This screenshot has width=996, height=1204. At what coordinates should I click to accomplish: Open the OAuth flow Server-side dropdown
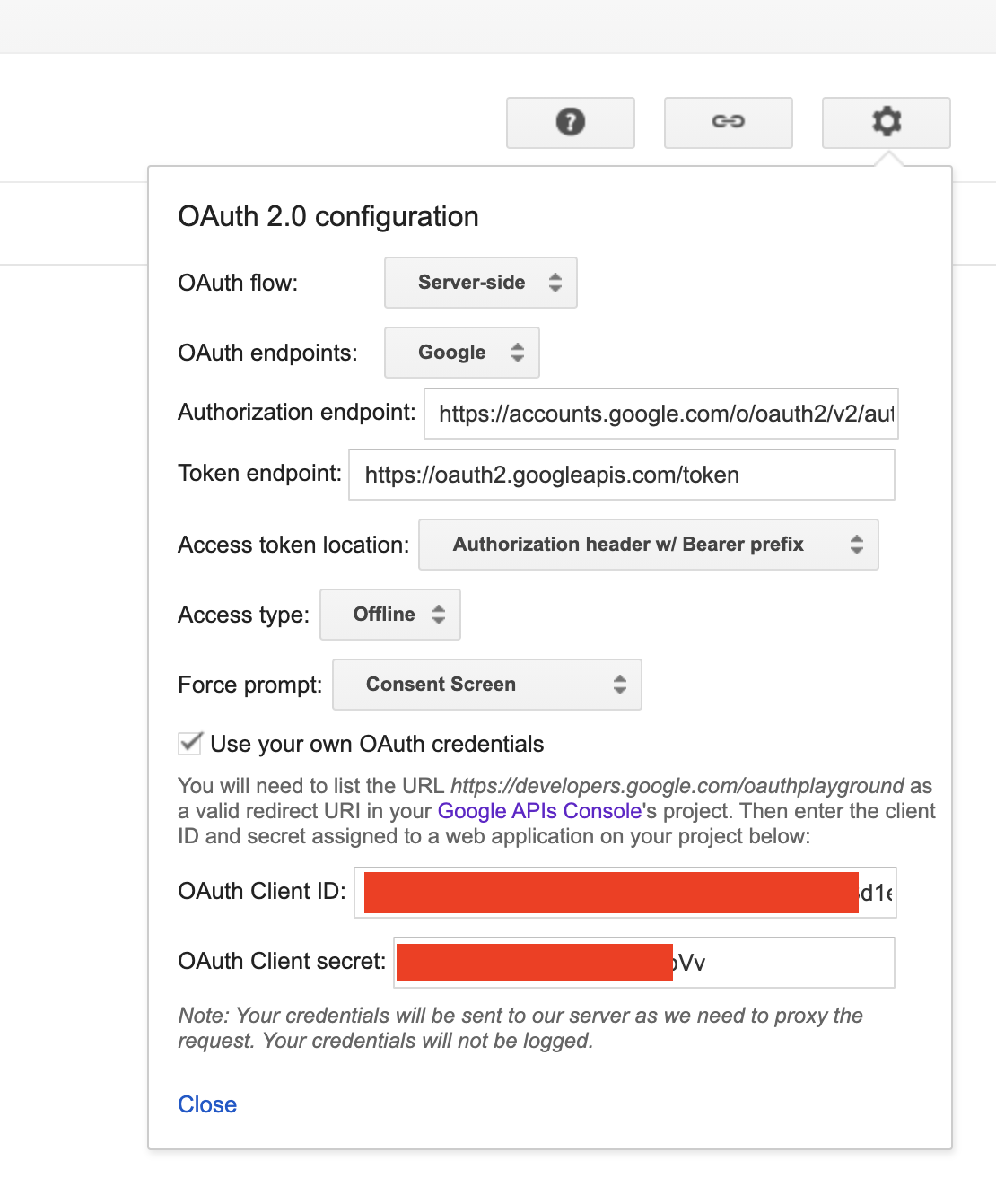click(x=481, y=283)
